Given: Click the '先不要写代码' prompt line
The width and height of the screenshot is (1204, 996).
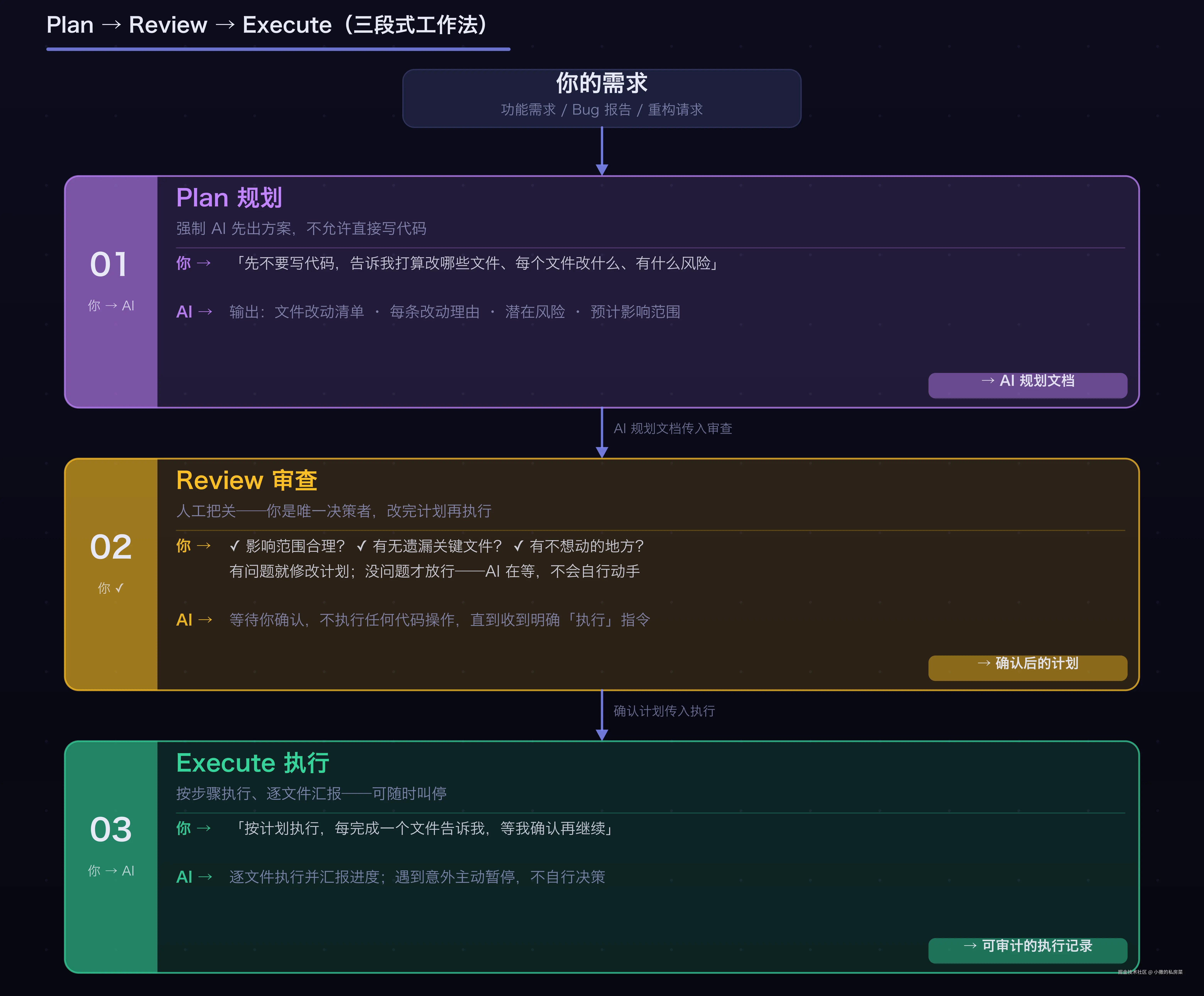Looking at the screenshot, I should [x=475, y=263].
